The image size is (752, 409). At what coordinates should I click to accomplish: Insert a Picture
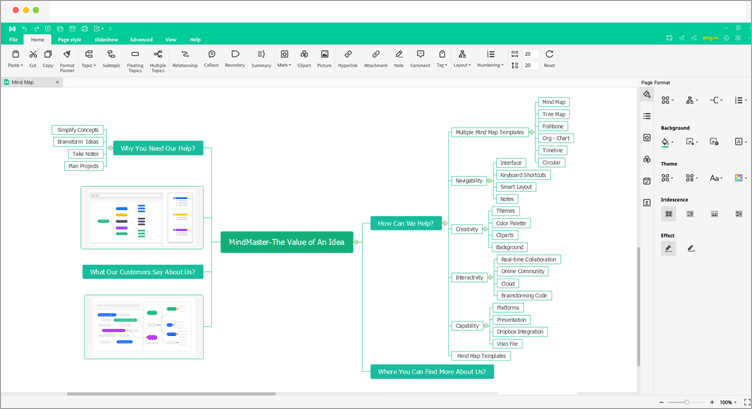[325, 58]
